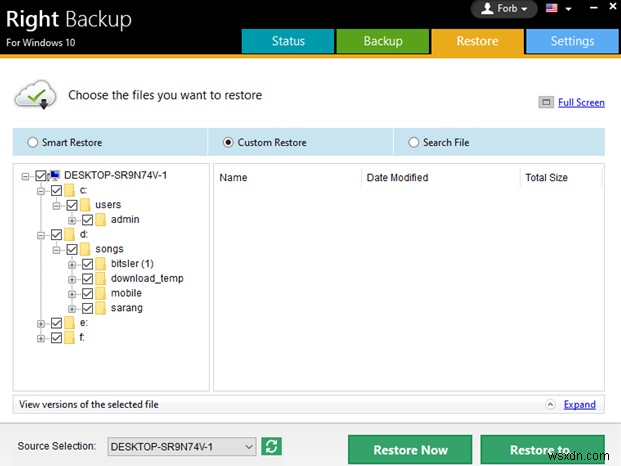This screenshot has width=621, height=466.
Task: Expand the e: drive tree node
Action: (41, 323)
